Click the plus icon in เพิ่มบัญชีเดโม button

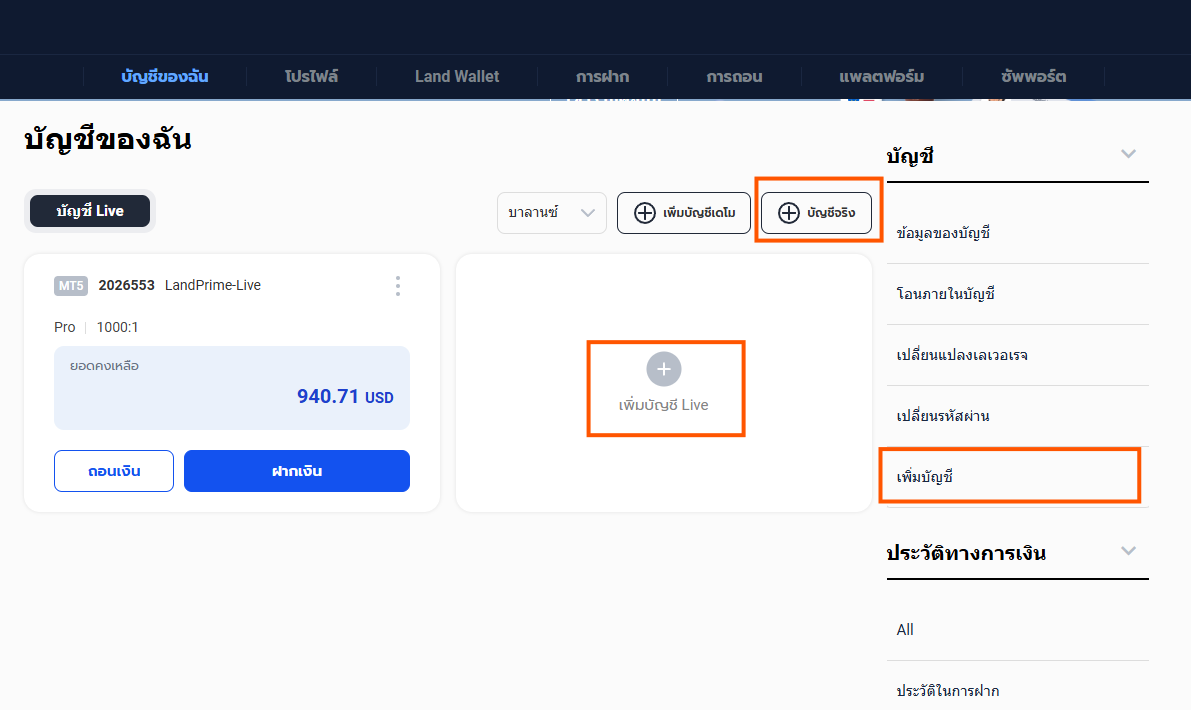[x=645, y=213]
